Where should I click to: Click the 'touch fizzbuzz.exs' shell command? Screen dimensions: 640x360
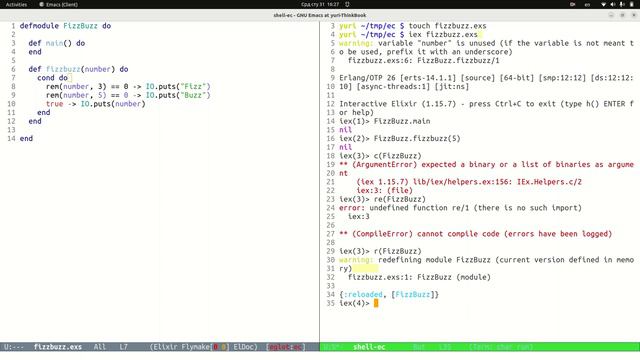[447, 26]
